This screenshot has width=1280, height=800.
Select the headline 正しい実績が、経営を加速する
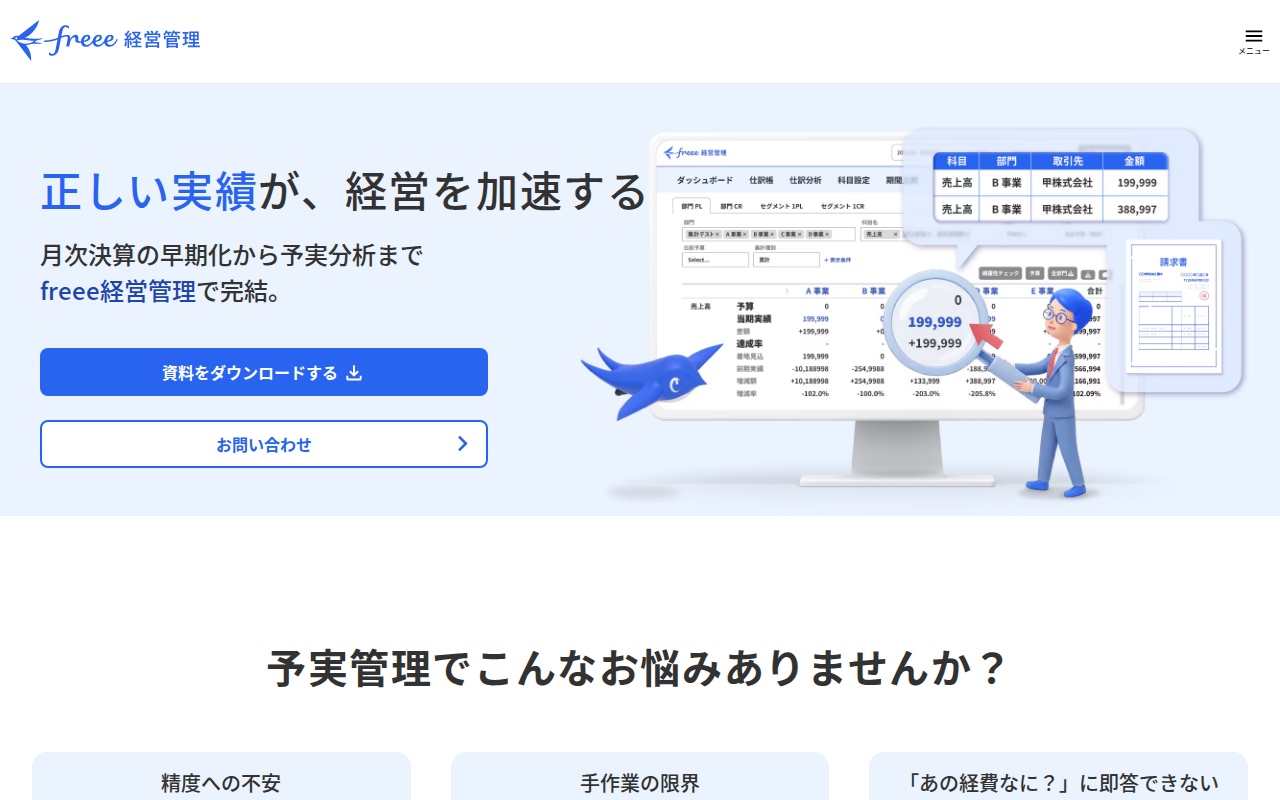tap(344, 191)
